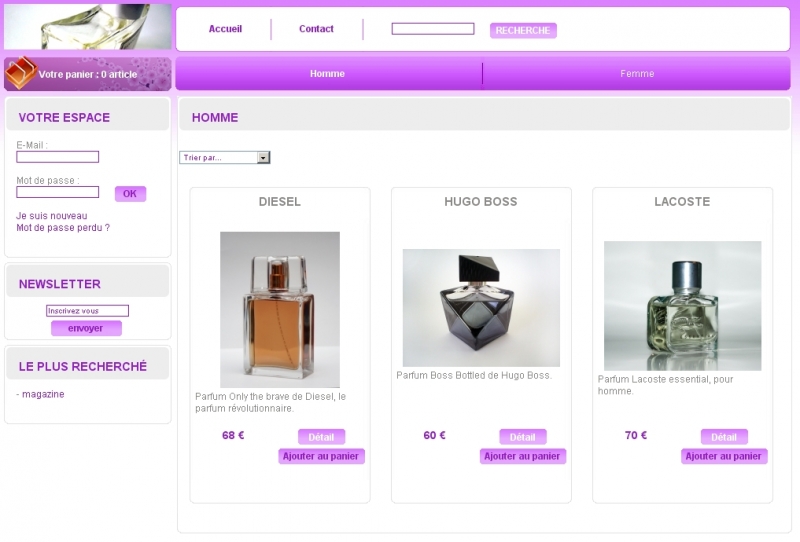Image resolution: width=800 pixels, height=542 pixels.
Task: Click the 'Parfum Lacoste essential, pour homme.' description
Action: click(665, 385)
